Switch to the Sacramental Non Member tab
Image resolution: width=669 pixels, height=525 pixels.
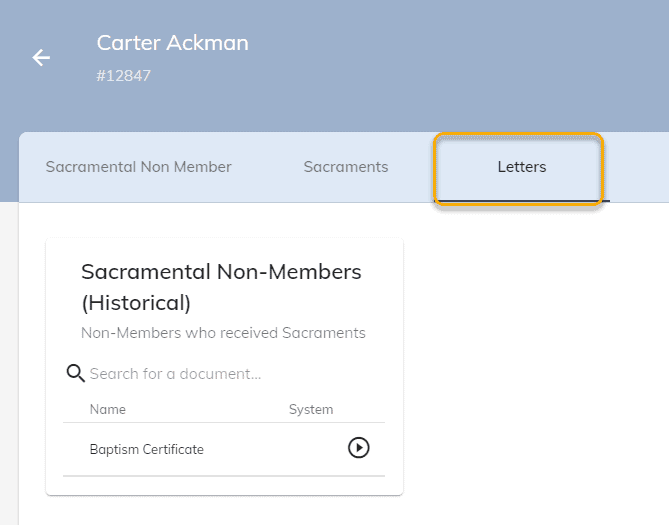138,167
